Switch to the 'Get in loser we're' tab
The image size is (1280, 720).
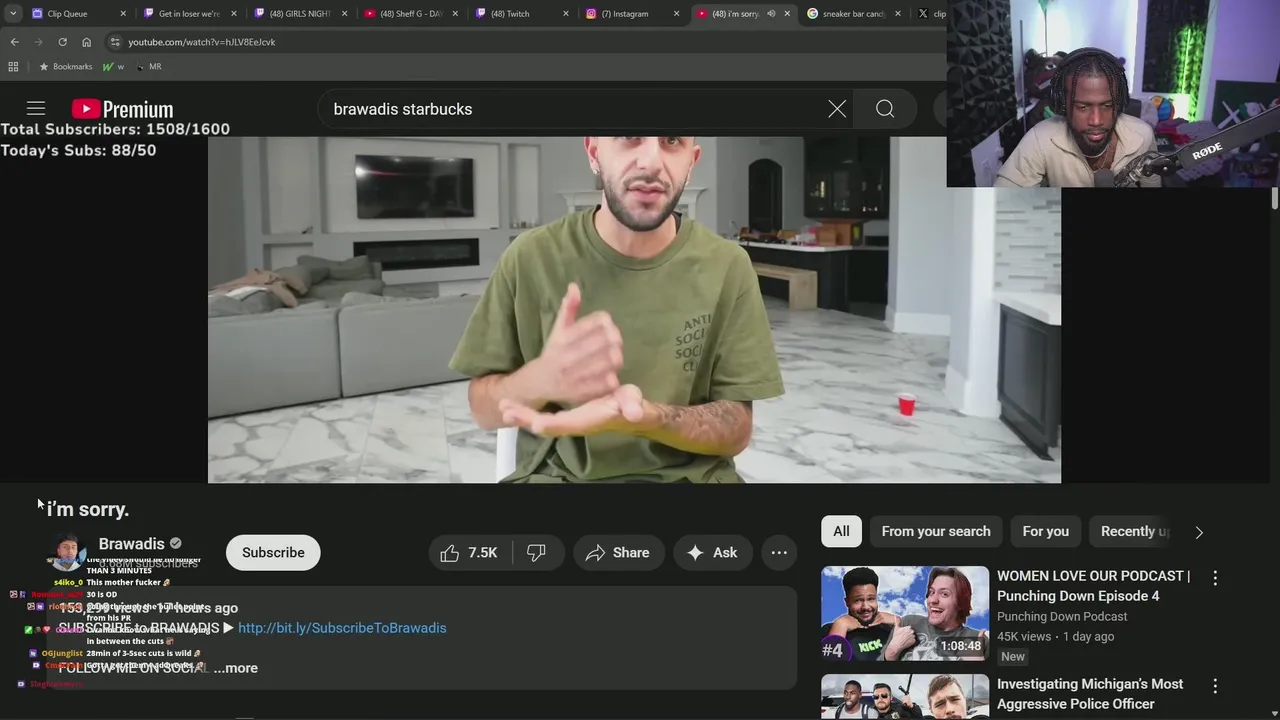point(189,14)
